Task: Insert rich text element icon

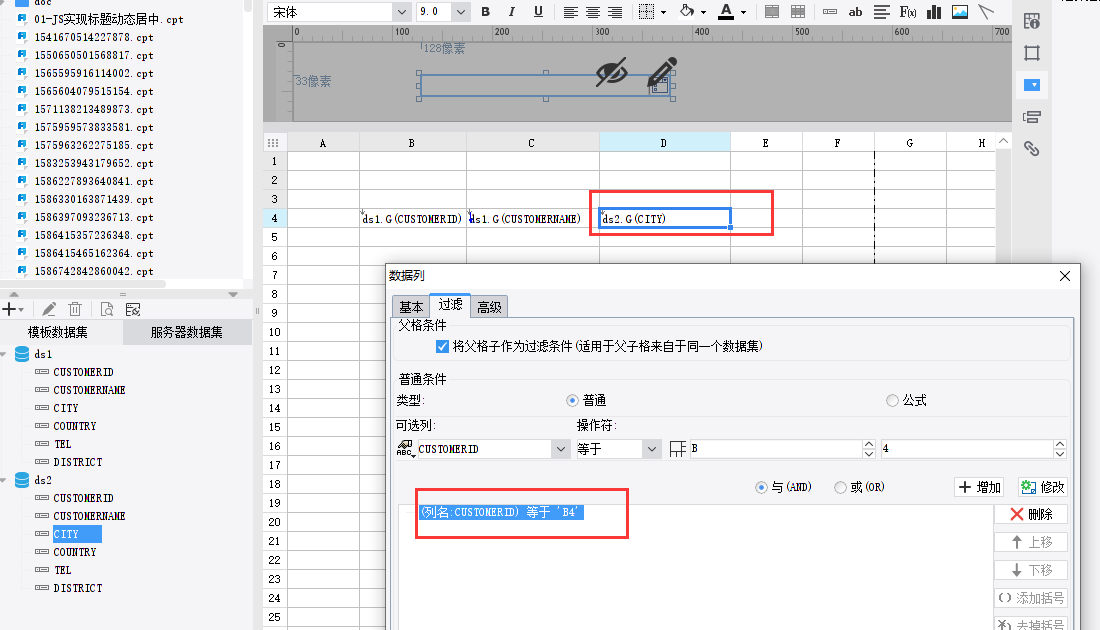Action: [881, 12]
